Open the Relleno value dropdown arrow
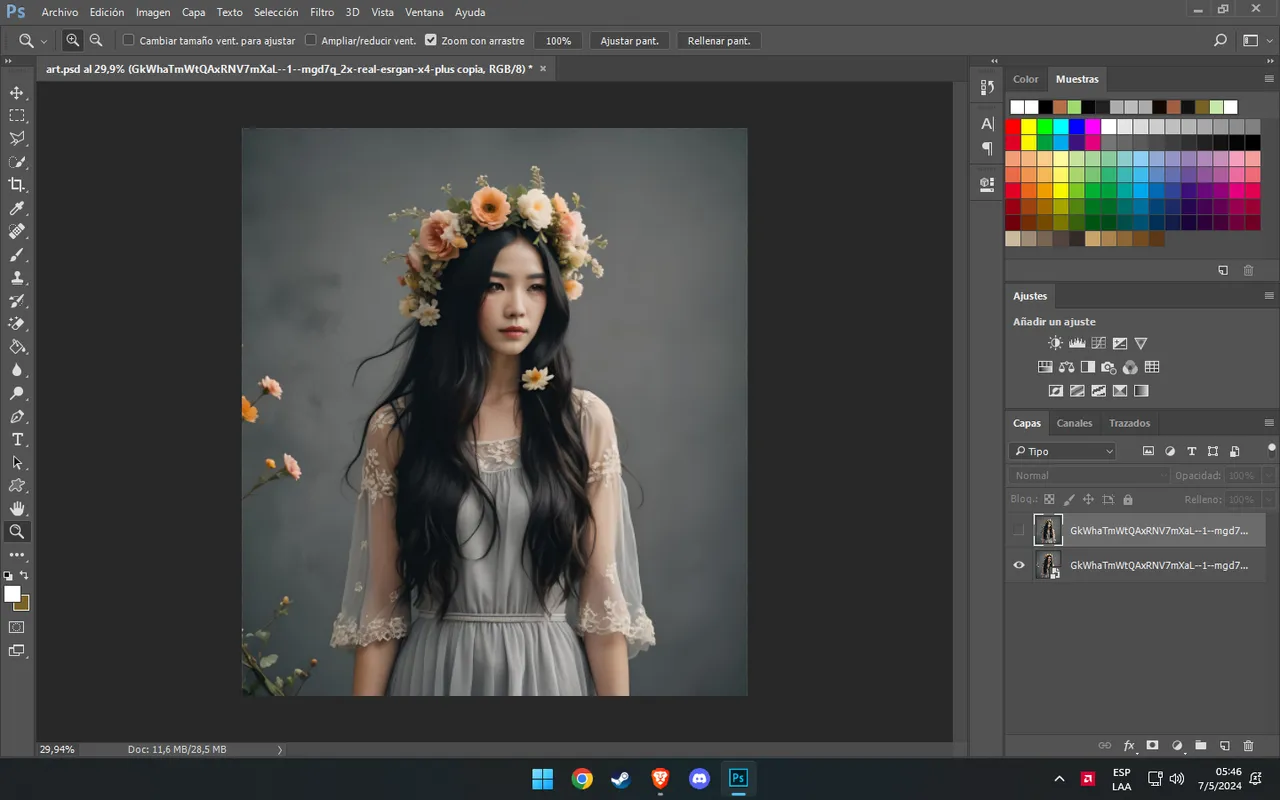This screenshot has height=800, width=1280. pyautogui.click(x=1269, y=499)
